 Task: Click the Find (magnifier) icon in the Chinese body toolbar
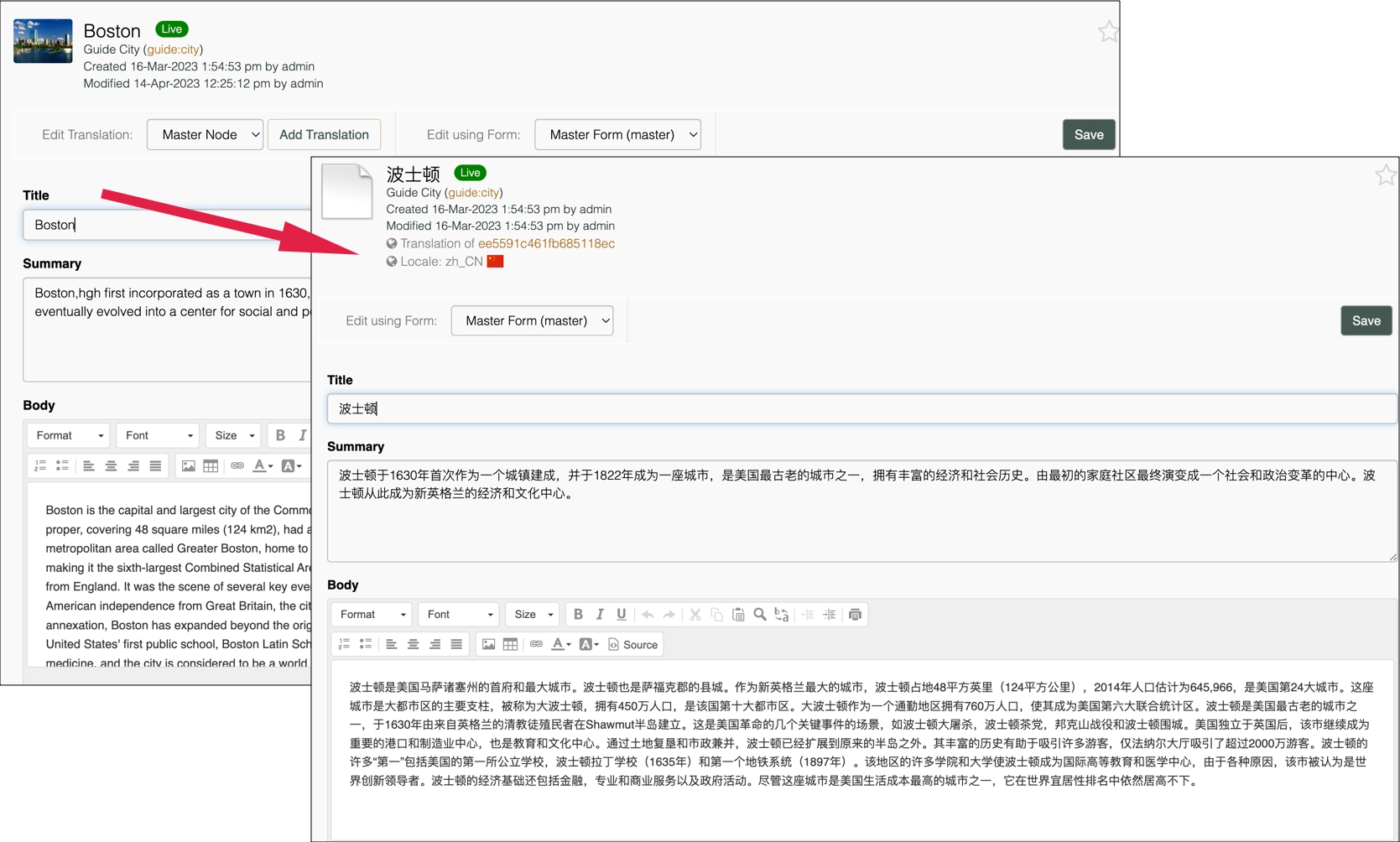[760, 615]
